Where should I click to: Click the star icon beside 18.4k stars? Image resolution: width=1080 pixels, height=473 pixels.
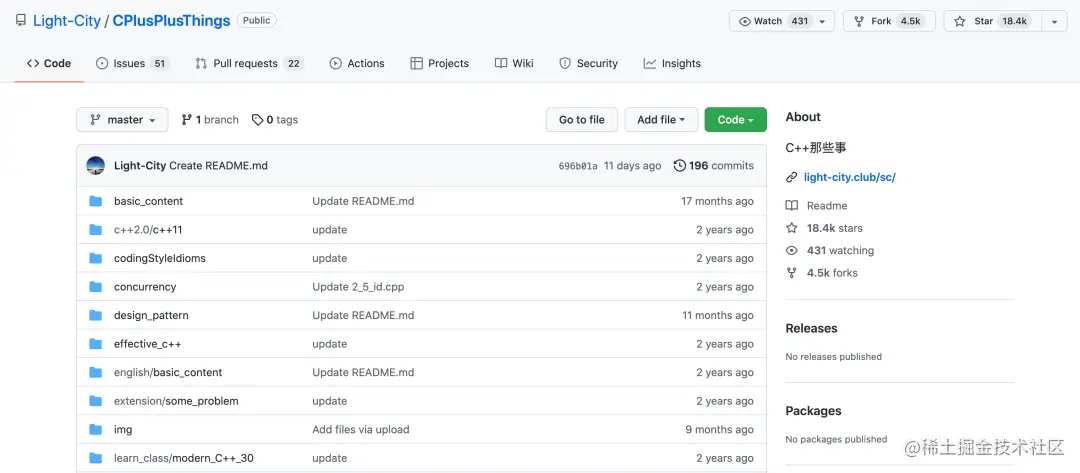tap(792, 228)
